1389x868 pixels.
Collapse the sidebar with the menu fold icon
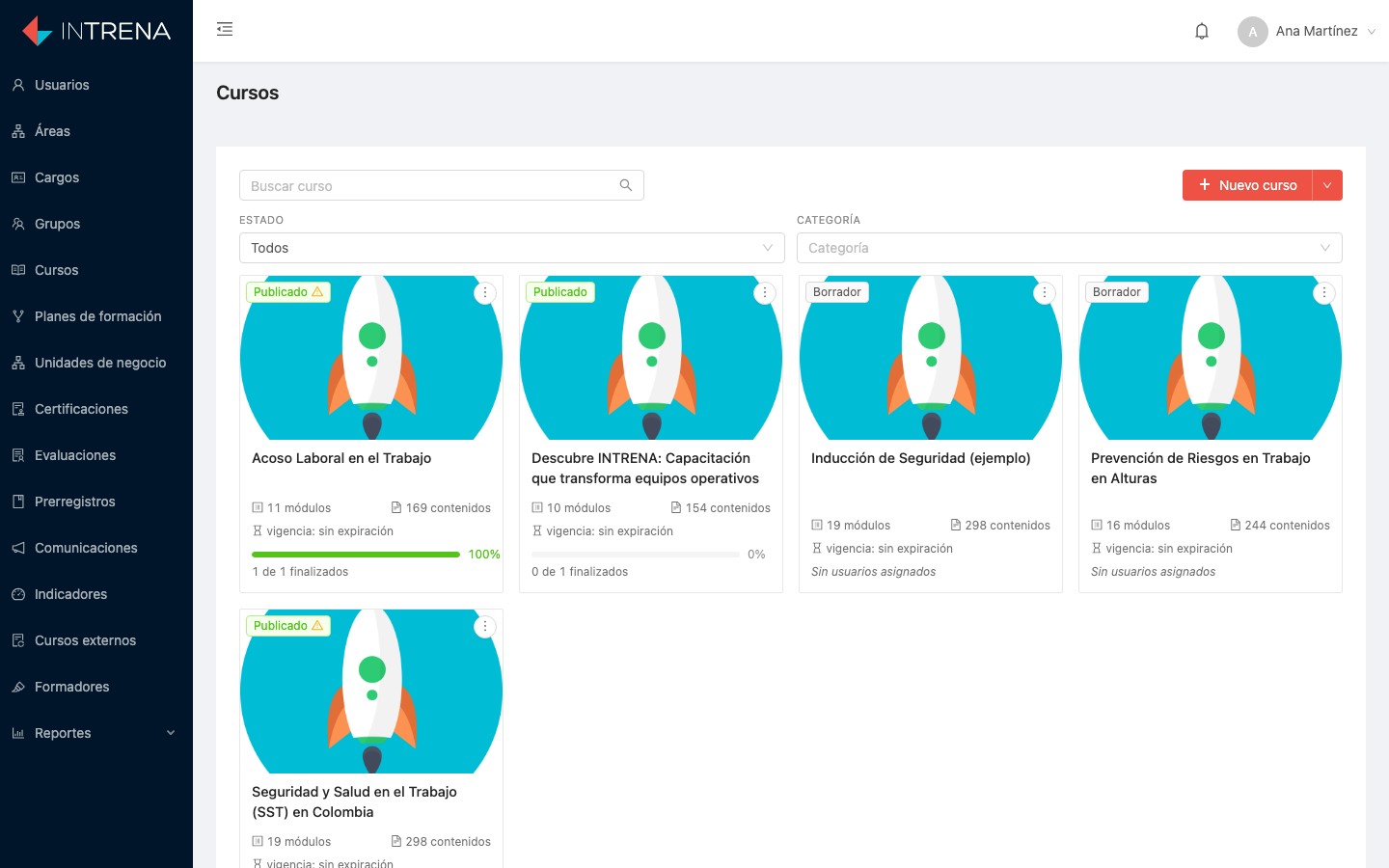(x=225, y=29)
